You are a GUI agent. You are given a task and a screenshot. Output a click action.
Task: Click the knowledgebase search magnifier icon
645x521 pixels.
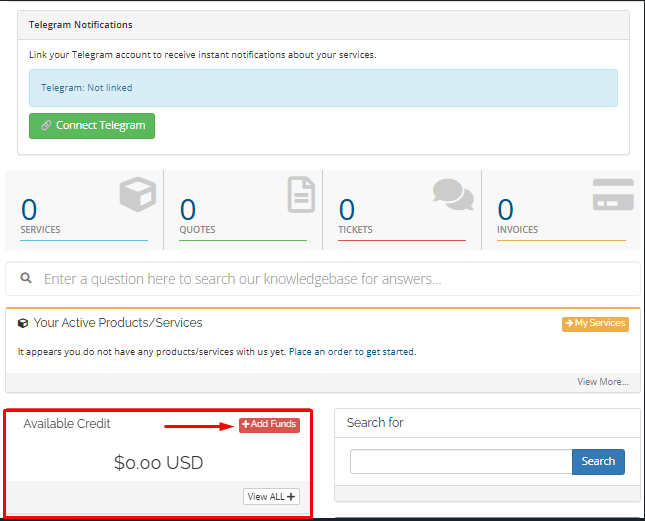pos(26,279)
